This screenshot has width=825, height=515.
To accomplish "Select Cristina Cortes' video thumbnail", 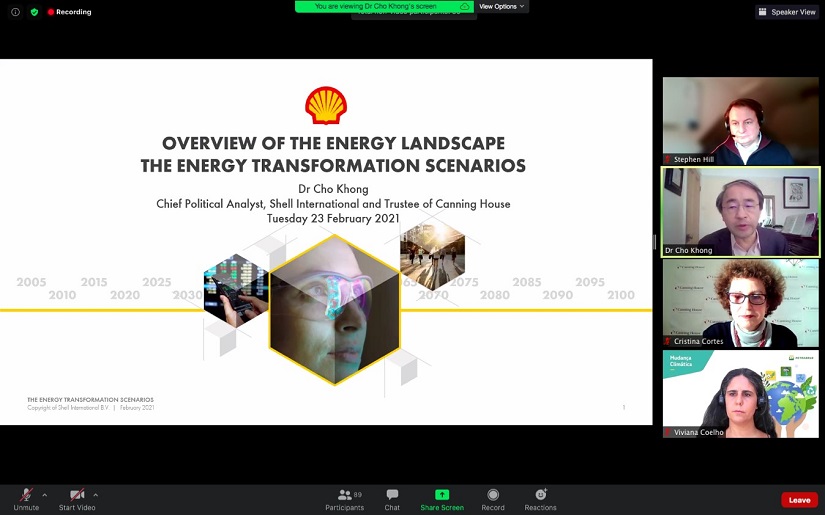I will point(741,303).
